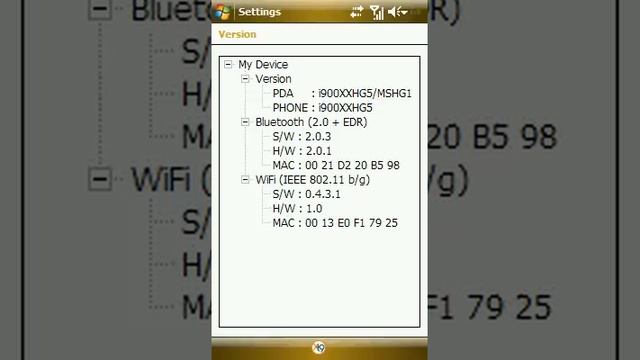Click the Settings title in the top bar
640x360 pixels.
(260, 12)
